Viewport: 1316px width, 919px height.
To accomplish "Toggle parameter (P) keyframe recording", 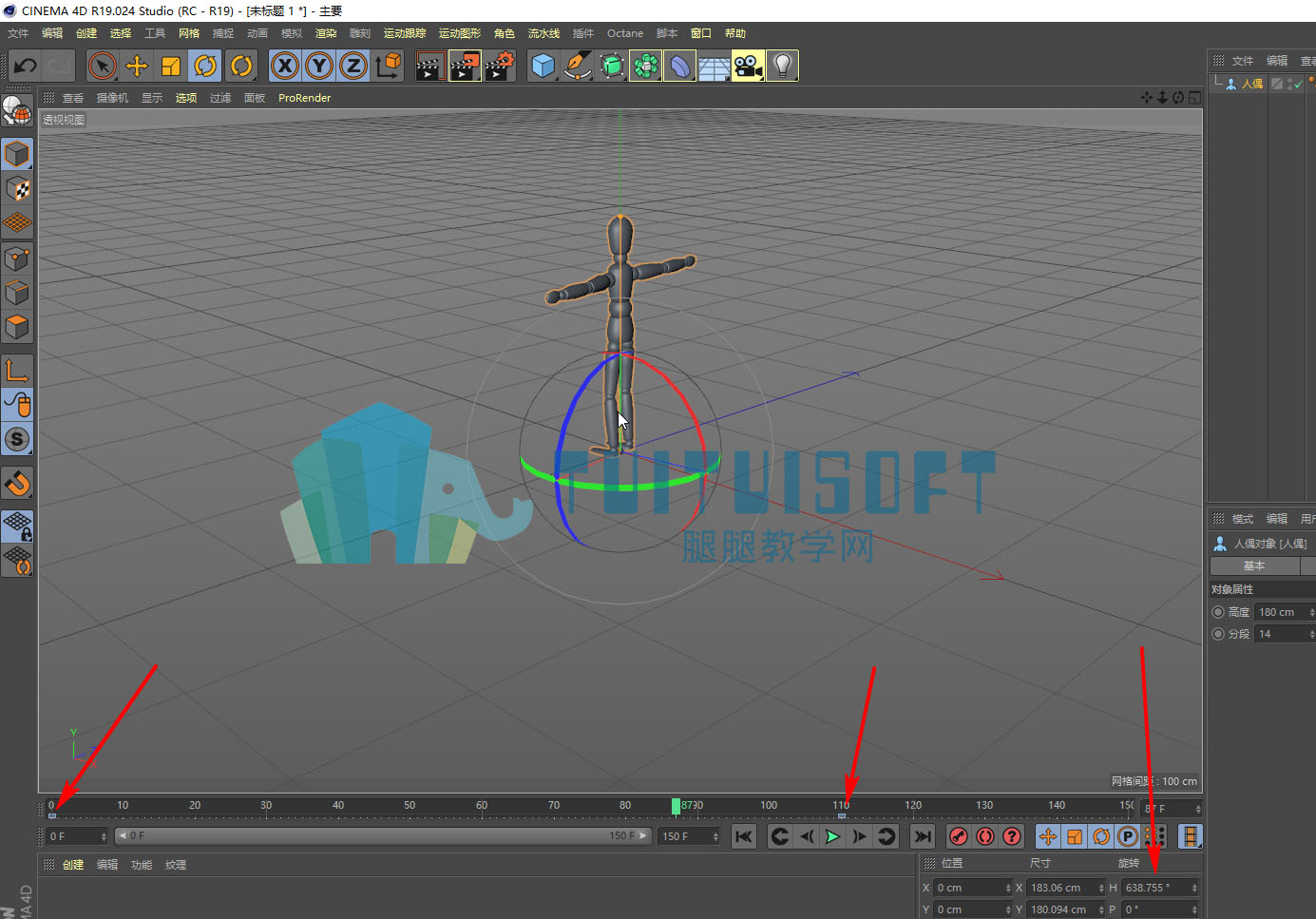I will (1128, 836).
